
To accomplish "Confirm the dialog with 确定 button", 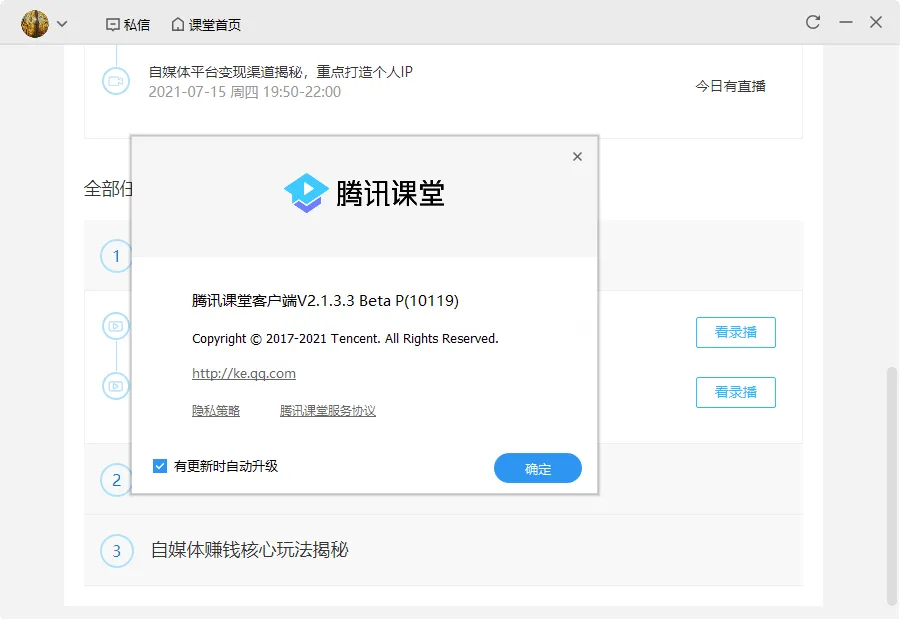I will pos(538,468).
